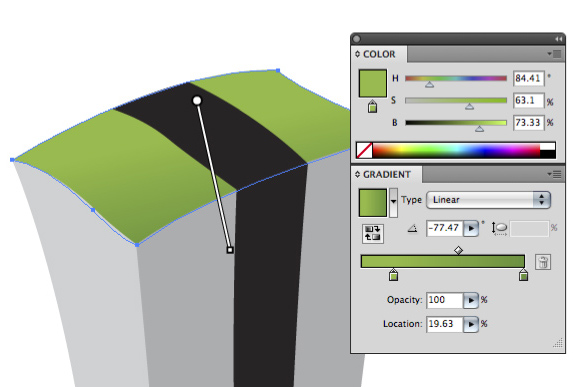
Task: Open the gradient Type dropdown showing Linear
Action: coord(488,200)
